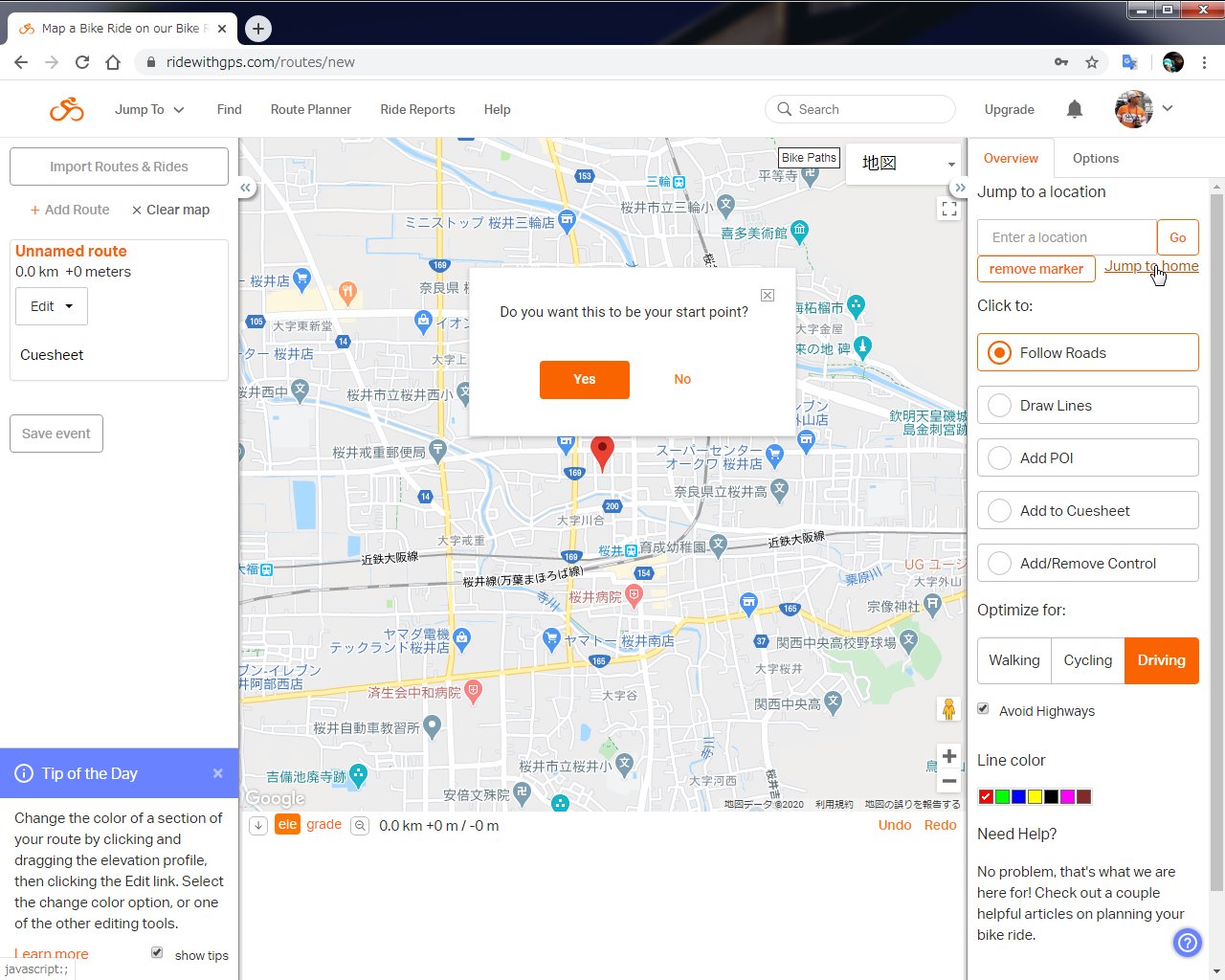The width and height of the screenshot is (1225, 980).
Task: Enter map fullscreen mode
Action: click(949, 209)
